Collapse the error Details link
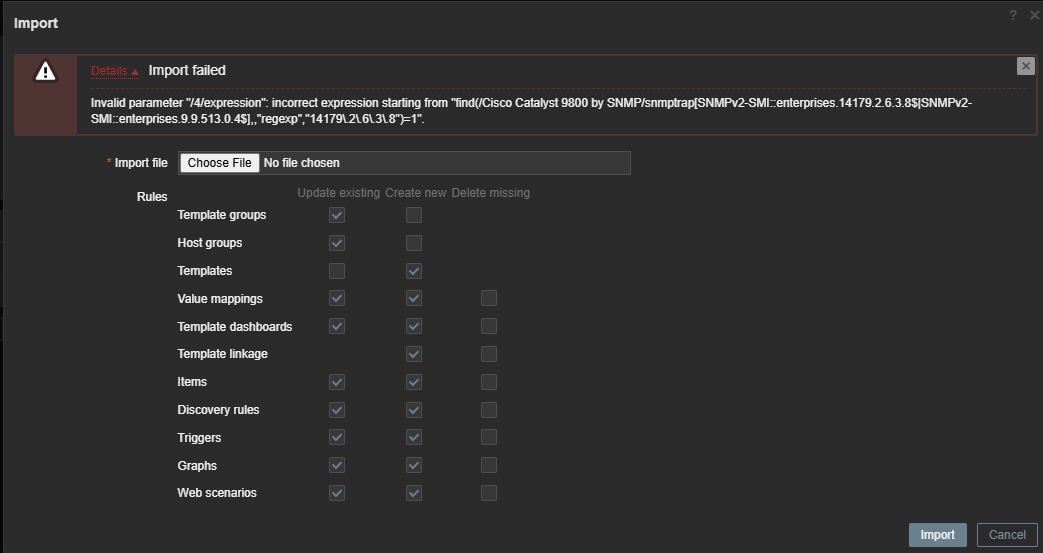The width and height of the screenshot is (1043, 553). (x=114, y=71)
